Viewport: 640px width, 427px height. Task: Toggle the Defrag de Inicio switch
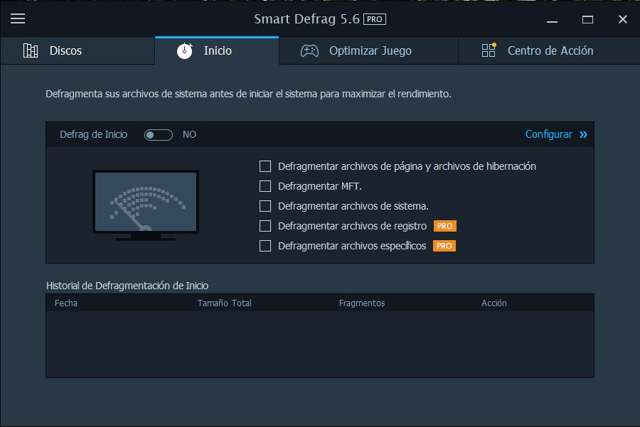click(158, 135)
